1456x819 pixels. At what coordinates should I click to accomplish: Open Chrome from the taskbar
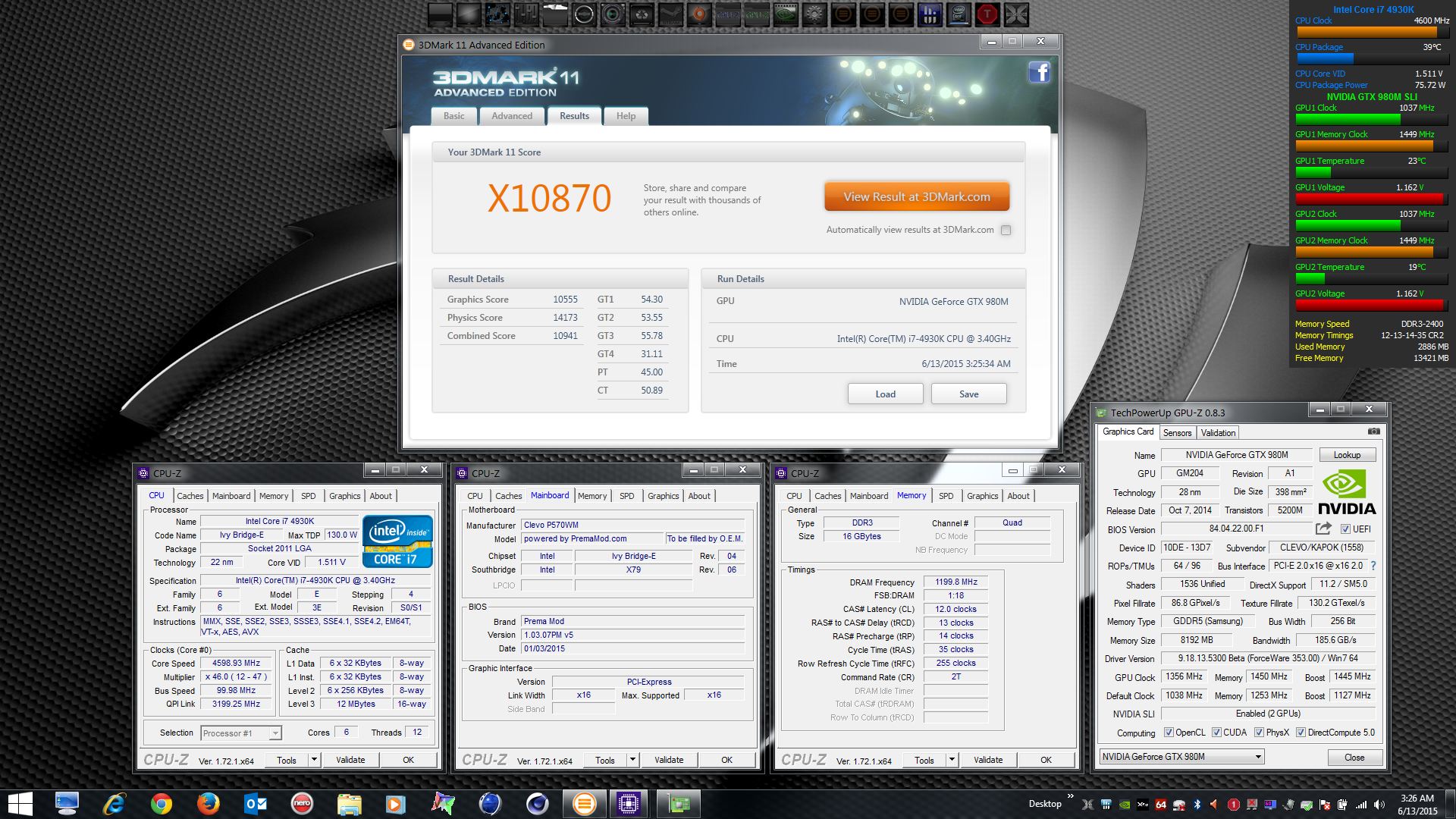click(x=161, y=804)
